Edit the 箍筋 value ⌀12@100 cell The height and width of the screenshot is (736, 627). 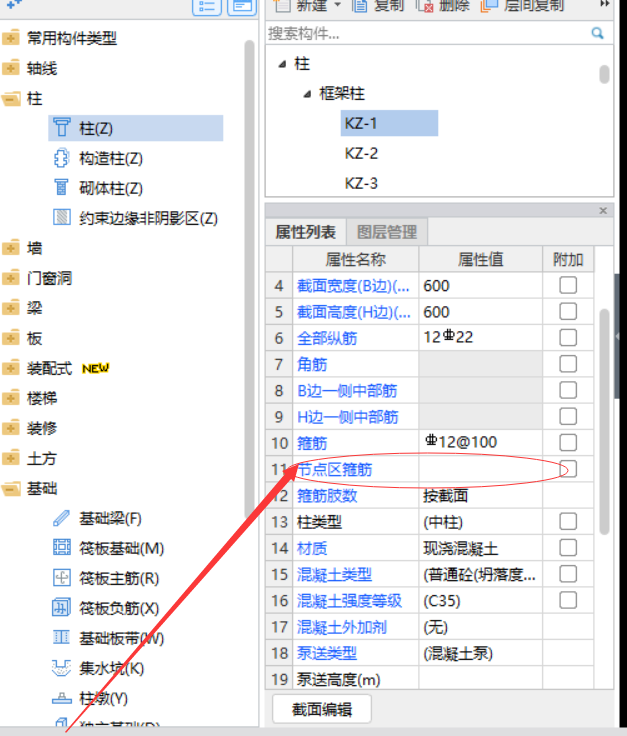(x=481, y=443)
